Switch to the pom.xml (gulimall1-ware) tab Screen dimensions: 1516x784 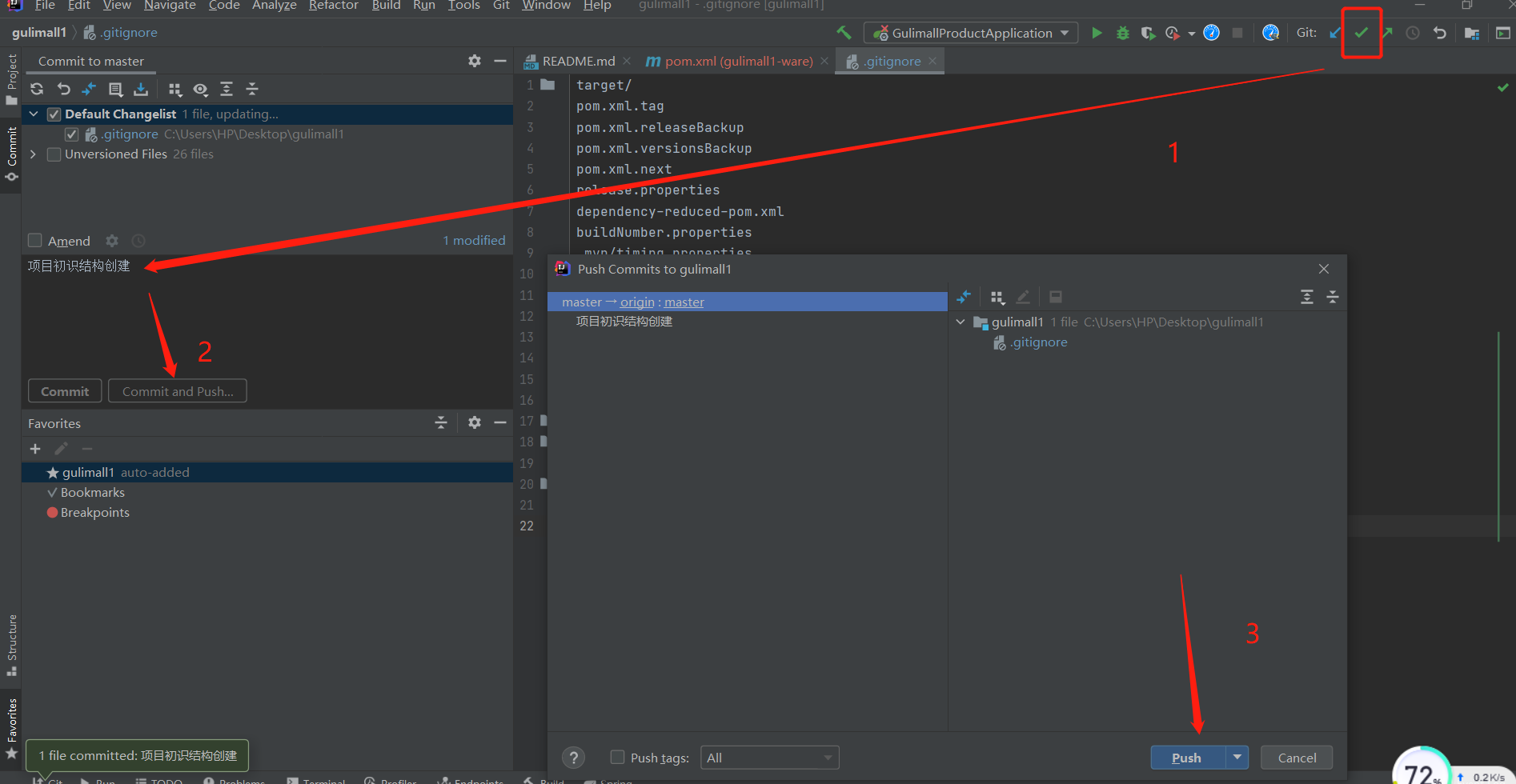tap(739, 62)
